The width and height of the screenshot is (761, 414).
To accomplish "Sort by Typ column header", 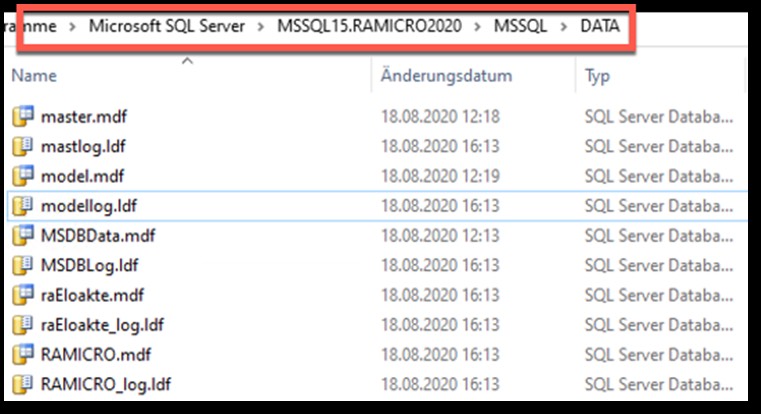I will coord(596,76).
